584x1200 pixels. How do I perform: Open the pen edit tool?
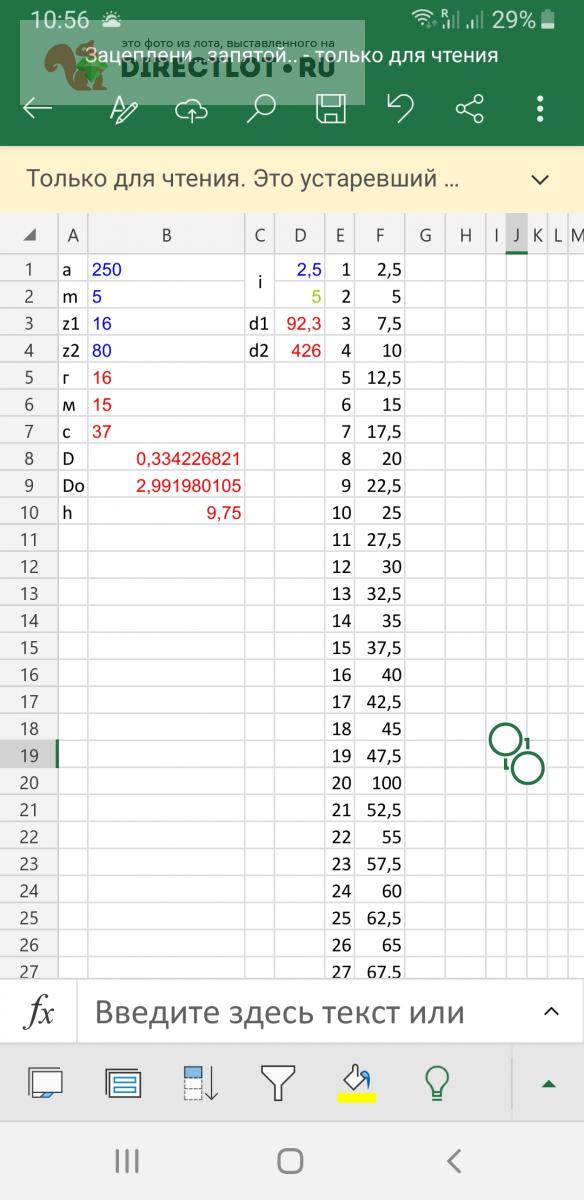[x=123, y=109]
